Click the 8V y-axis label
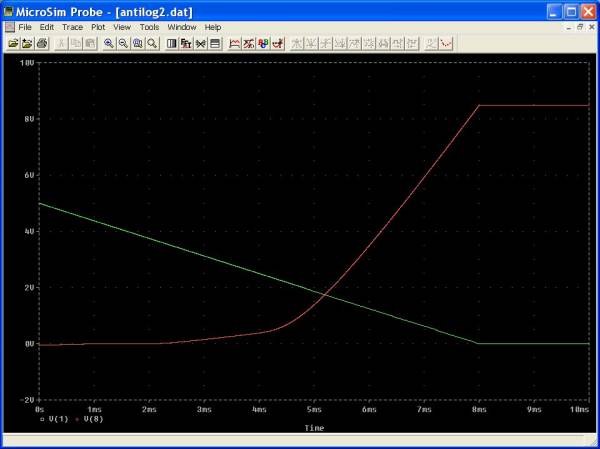Screen dimensions: 600x449 pyautogui.click(x=29, y=119)
